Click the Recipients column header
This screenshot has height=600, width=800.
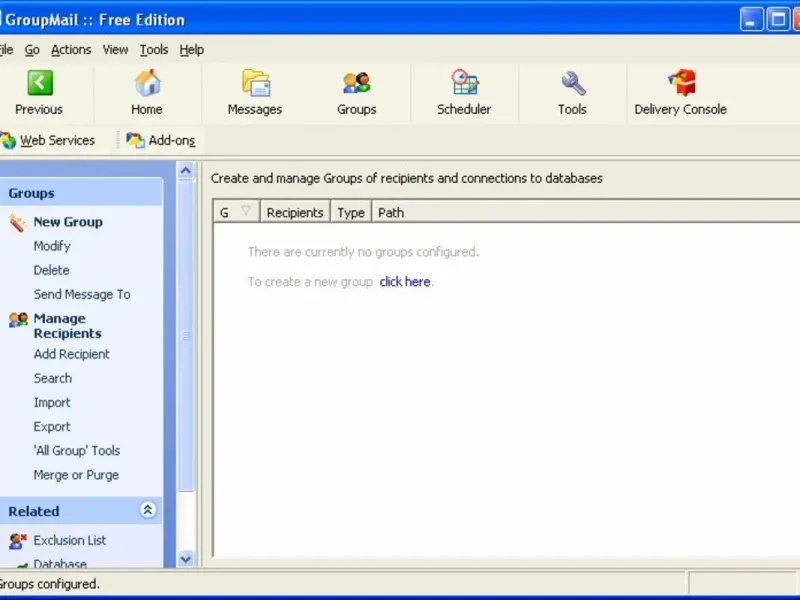(295, 212)
